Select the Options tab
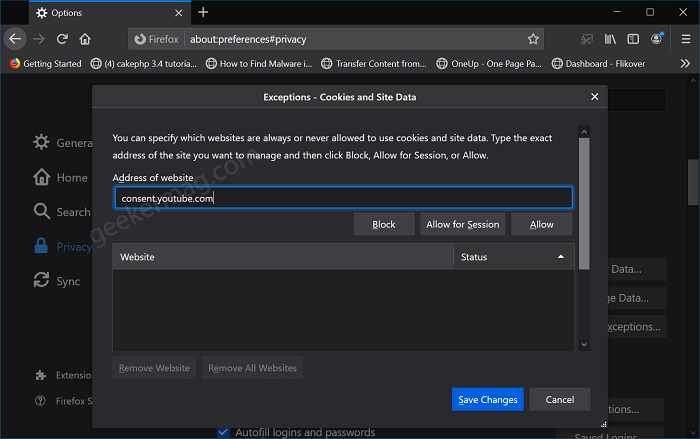Screen dimensions: 700x439 tap(110, 13)
